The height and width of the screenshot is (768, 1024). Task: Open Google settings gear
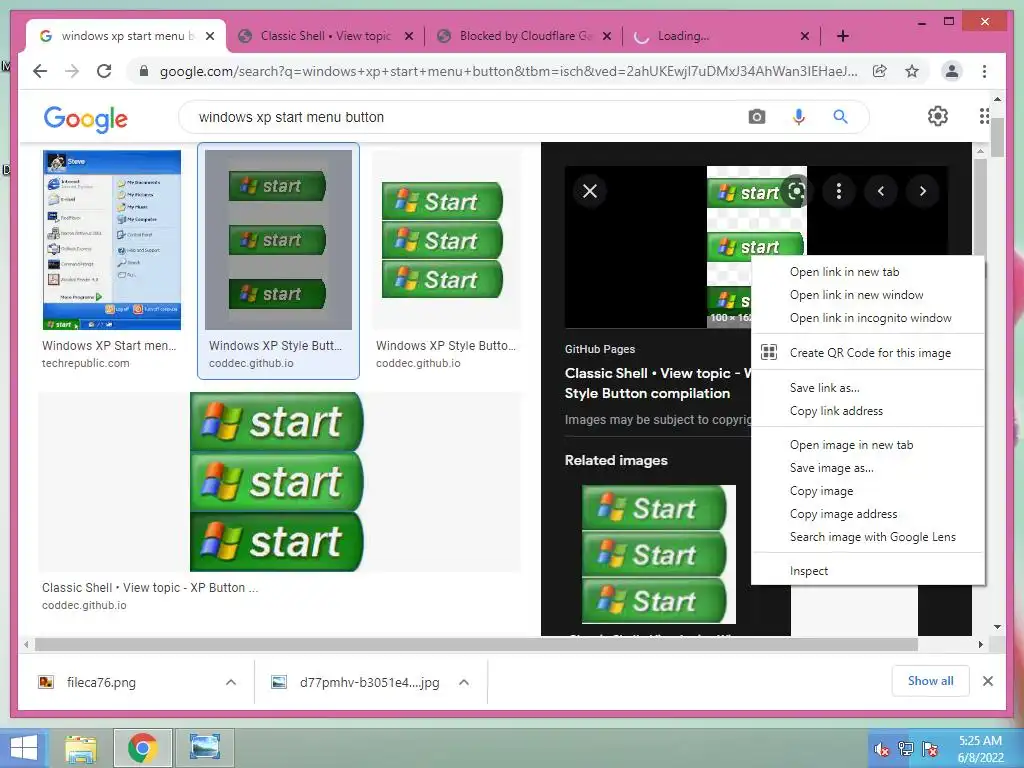tap(938, 116)
